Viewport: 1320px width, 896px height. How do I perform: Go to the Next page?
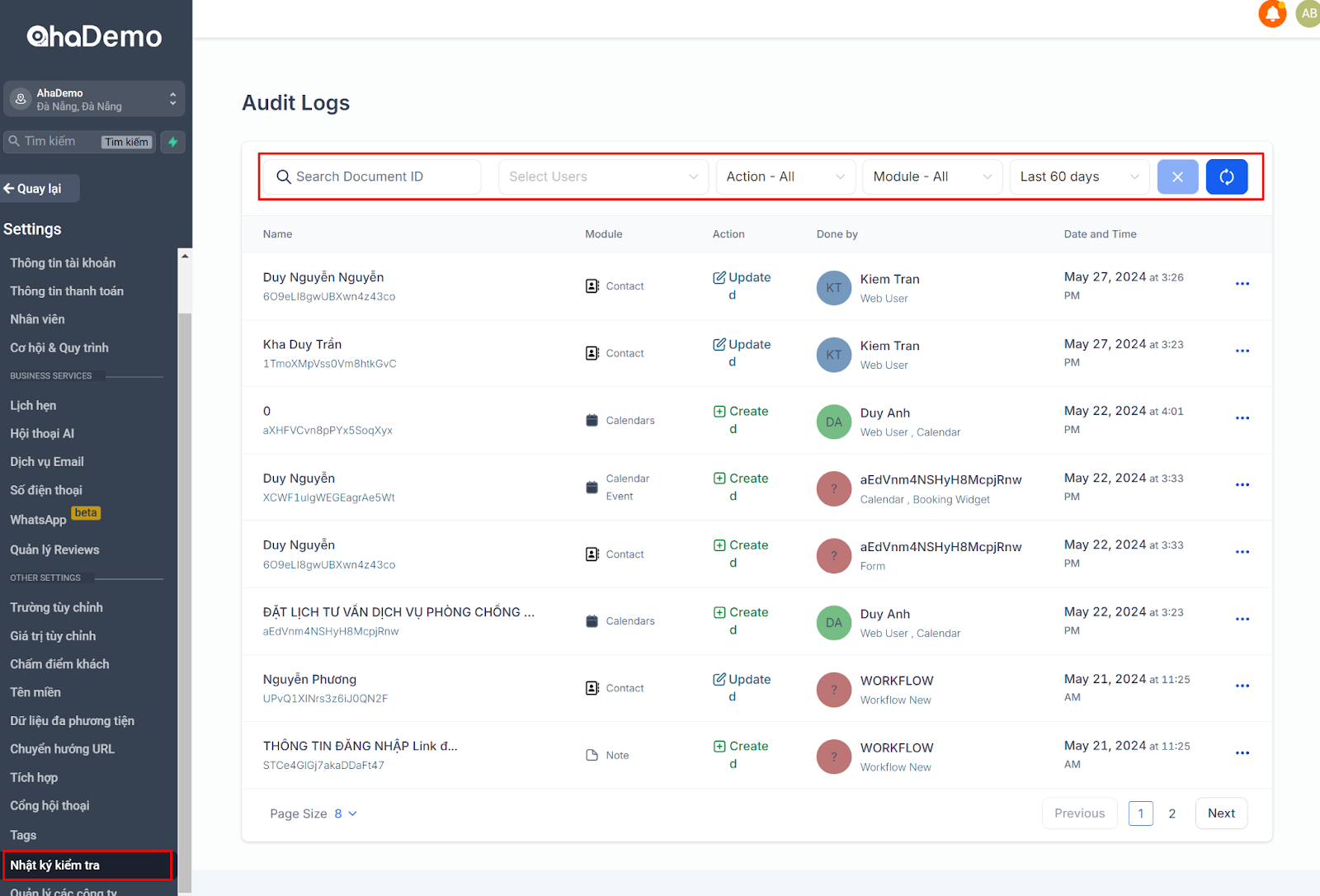pos(1221,813)
